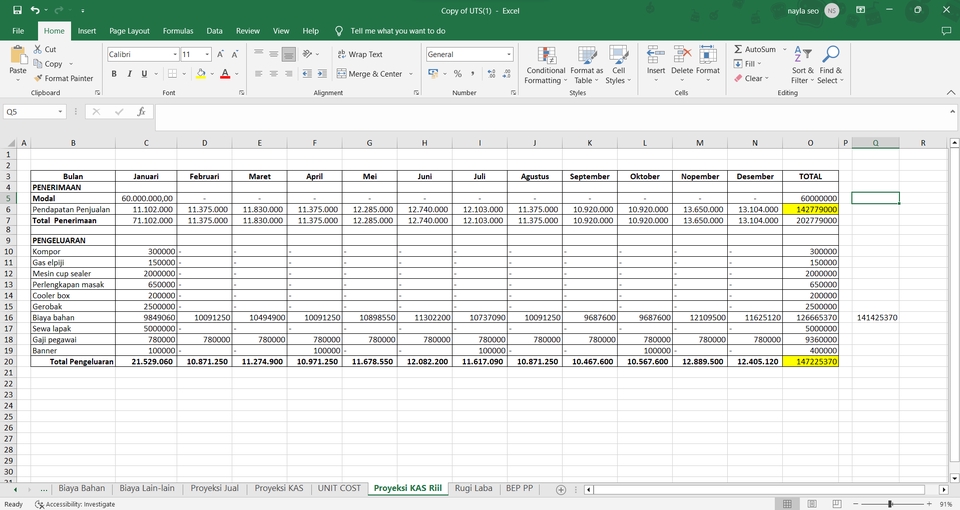This screenshot has height=510, width=960.
Task: Apply bottom vertical alignment
Action: pyautogui.click(x=288, y=54)
